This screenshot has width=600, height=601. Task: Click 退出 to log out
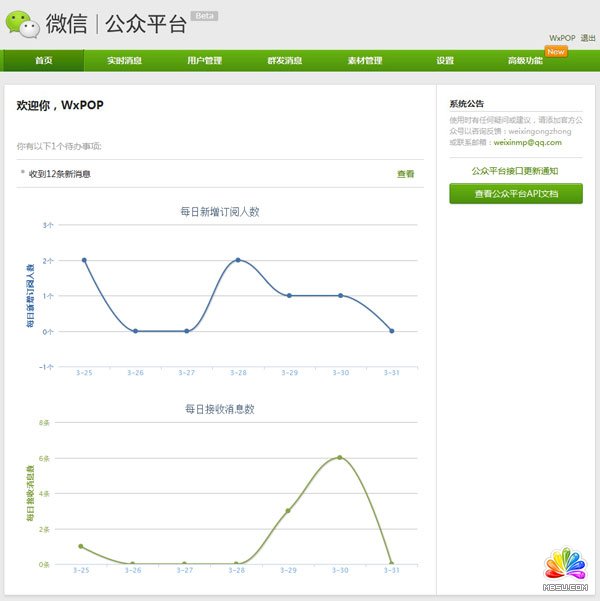(588, 38)
